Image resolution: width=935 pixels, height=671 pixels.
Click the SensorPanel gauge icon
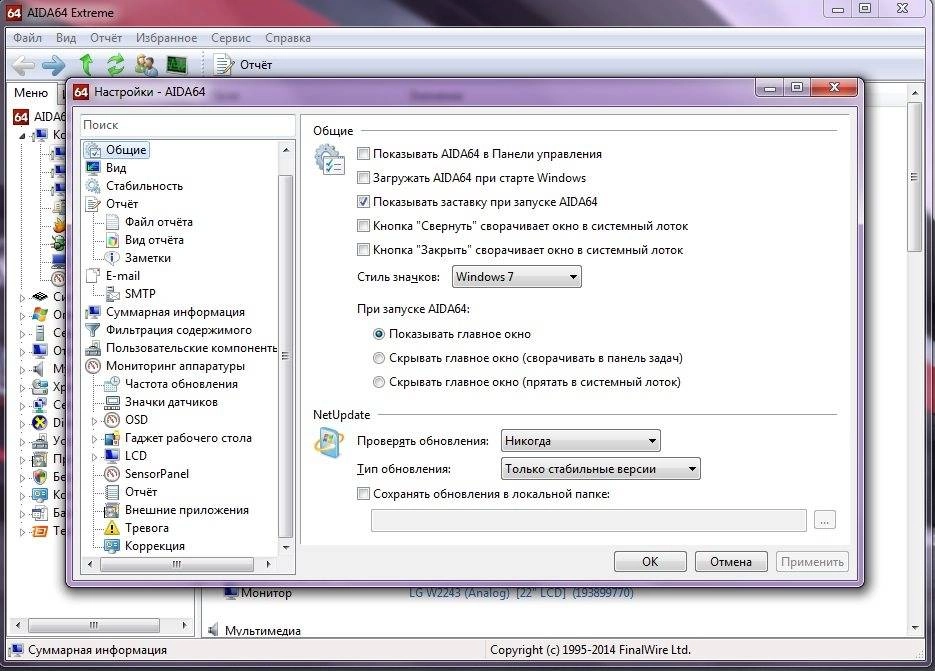[x=112, y=474]
